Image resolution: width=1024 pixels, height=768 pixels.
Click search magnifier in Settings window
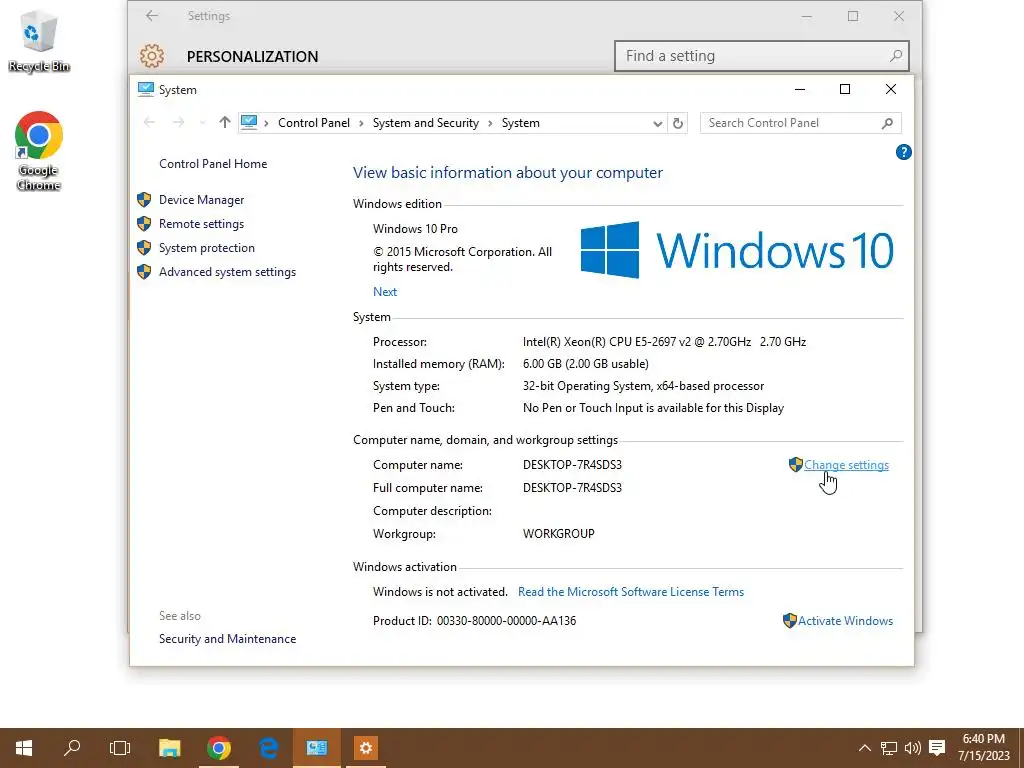tap(896, 56)
